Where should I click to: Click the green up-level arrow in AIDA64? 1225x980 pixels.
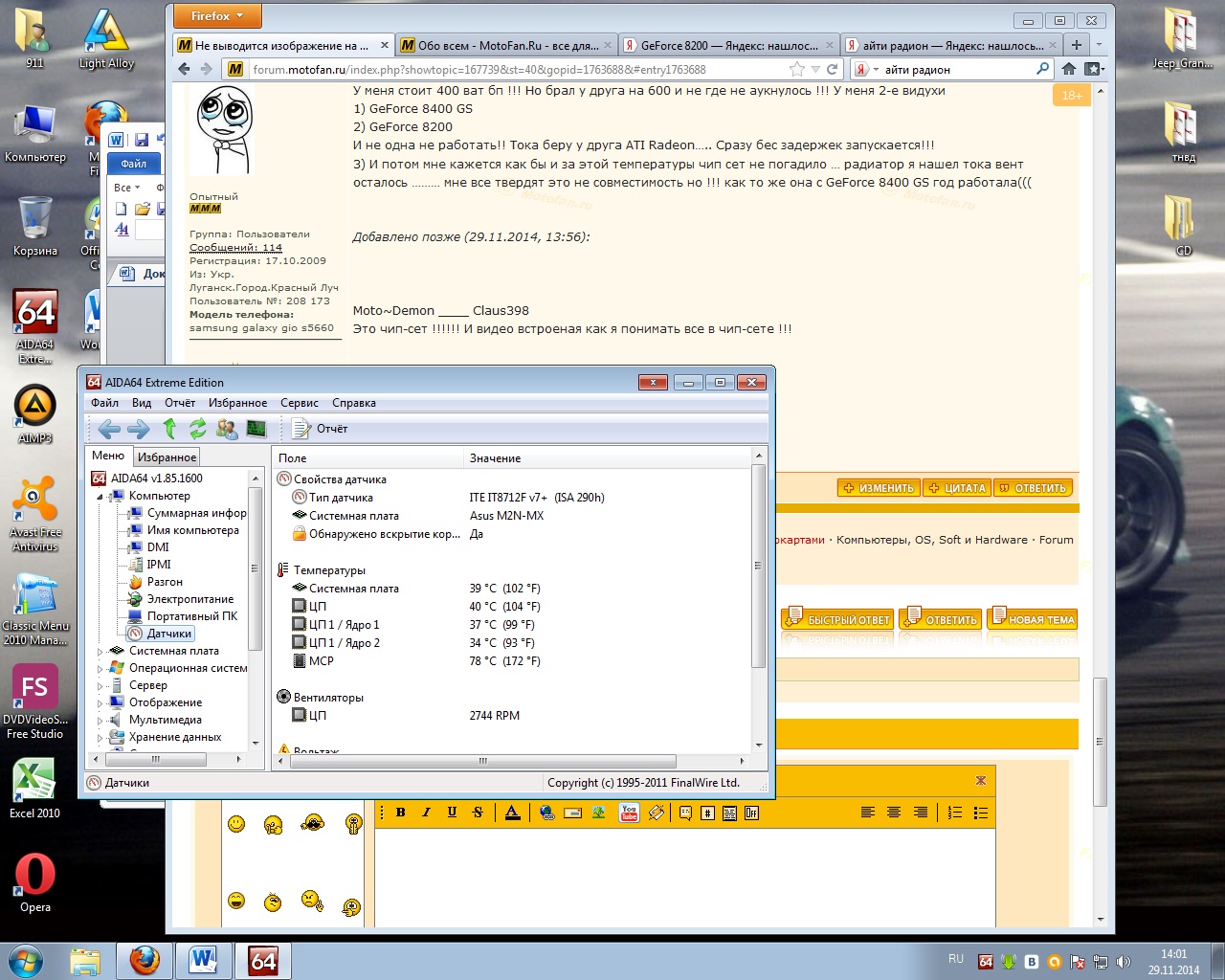coord(169,429)
